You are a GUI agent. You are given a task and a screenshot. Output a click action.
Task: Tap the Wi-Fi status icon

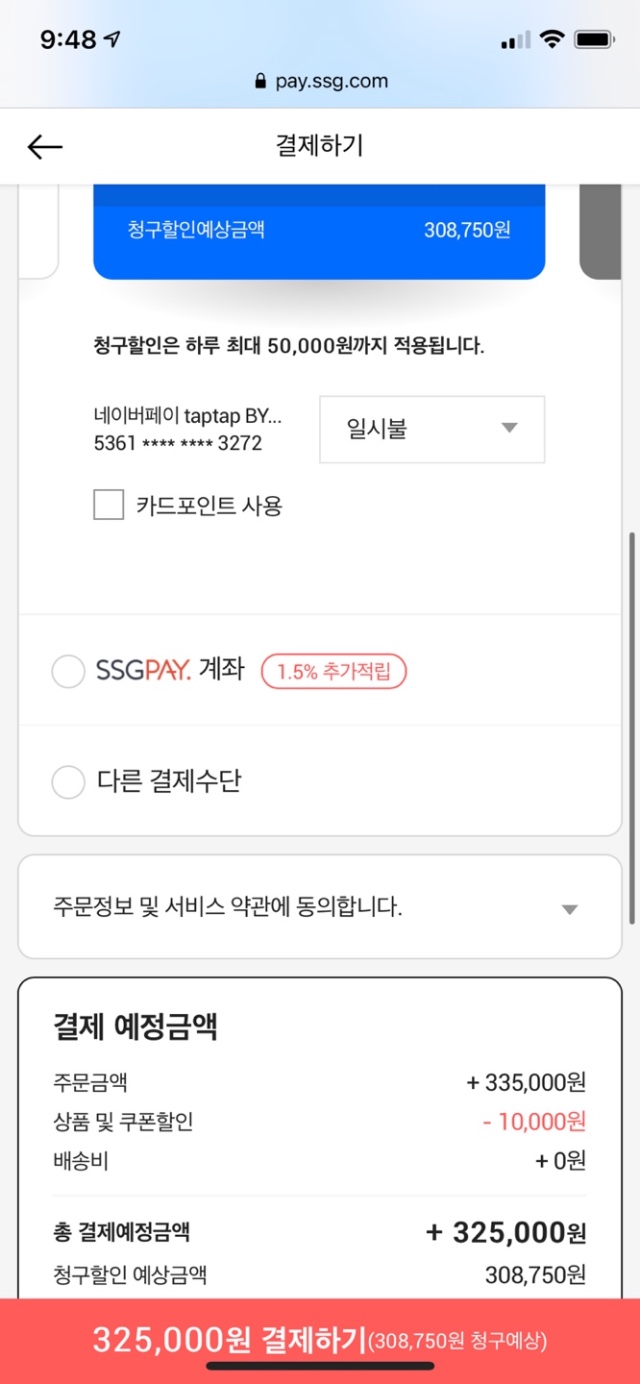click(551, 40)
